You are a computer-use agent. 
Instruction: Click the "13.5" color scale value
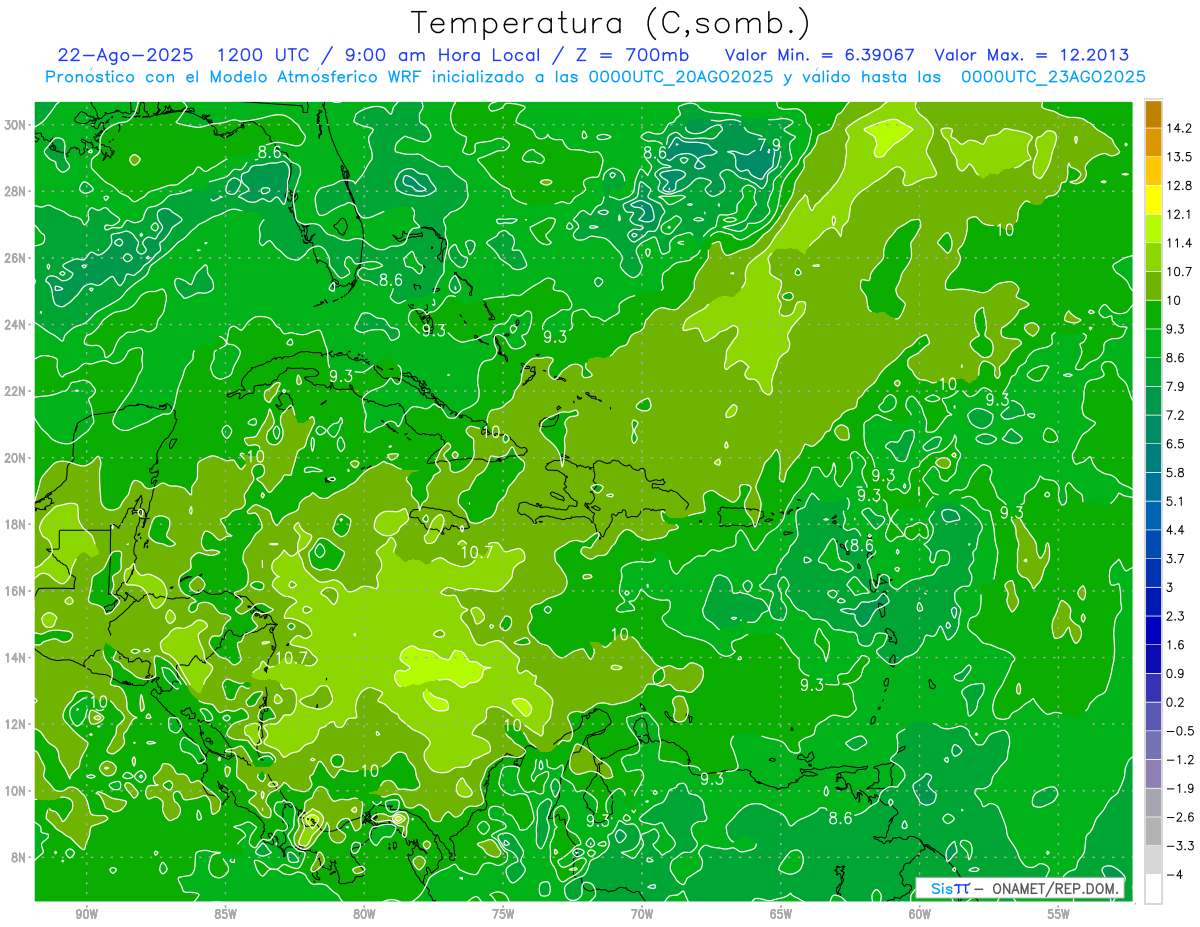pyautogui.click(x=1179, y=157)
